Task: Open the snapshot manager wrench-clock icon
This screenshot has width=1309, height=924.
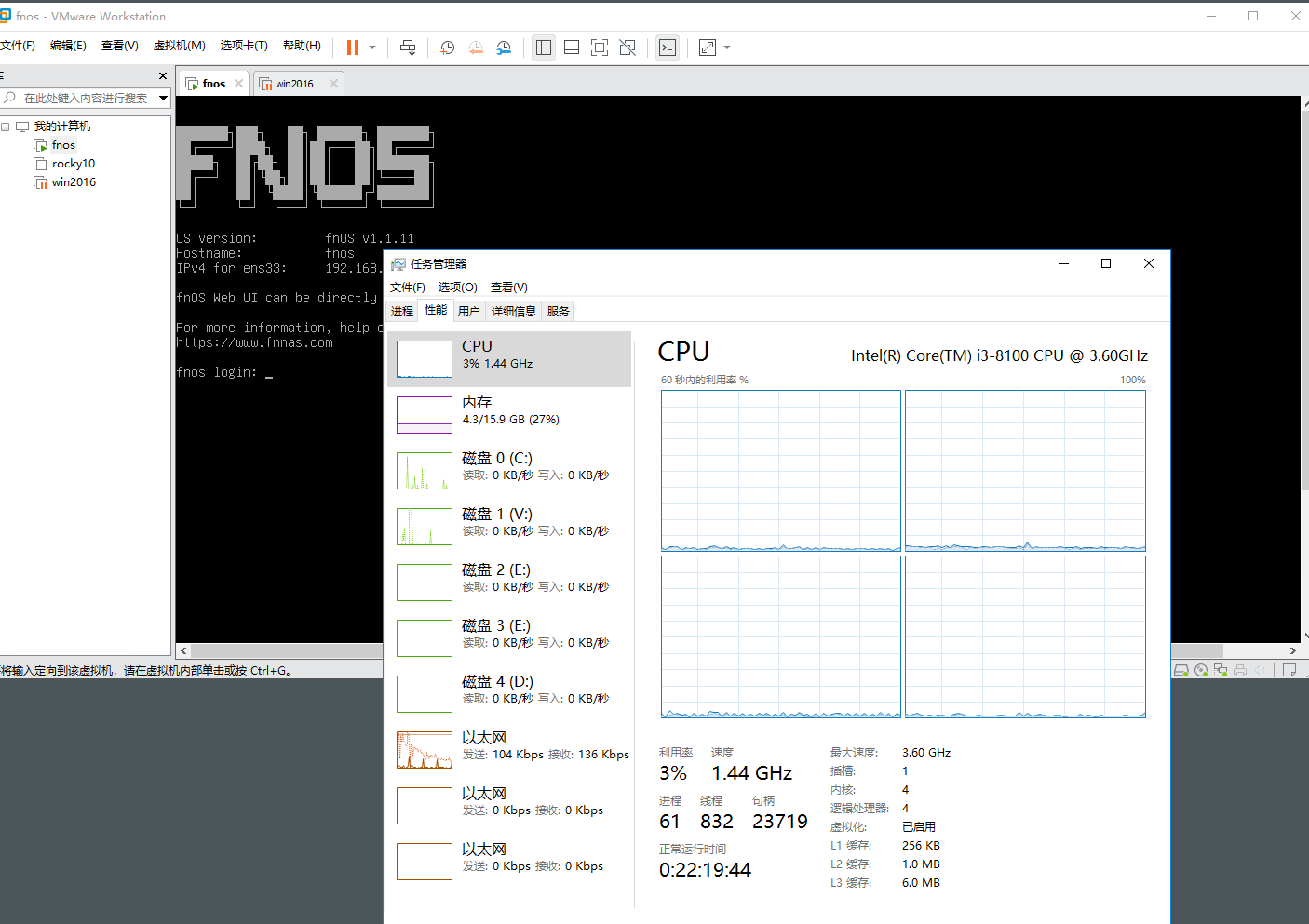Action: [x=504, y=47]
